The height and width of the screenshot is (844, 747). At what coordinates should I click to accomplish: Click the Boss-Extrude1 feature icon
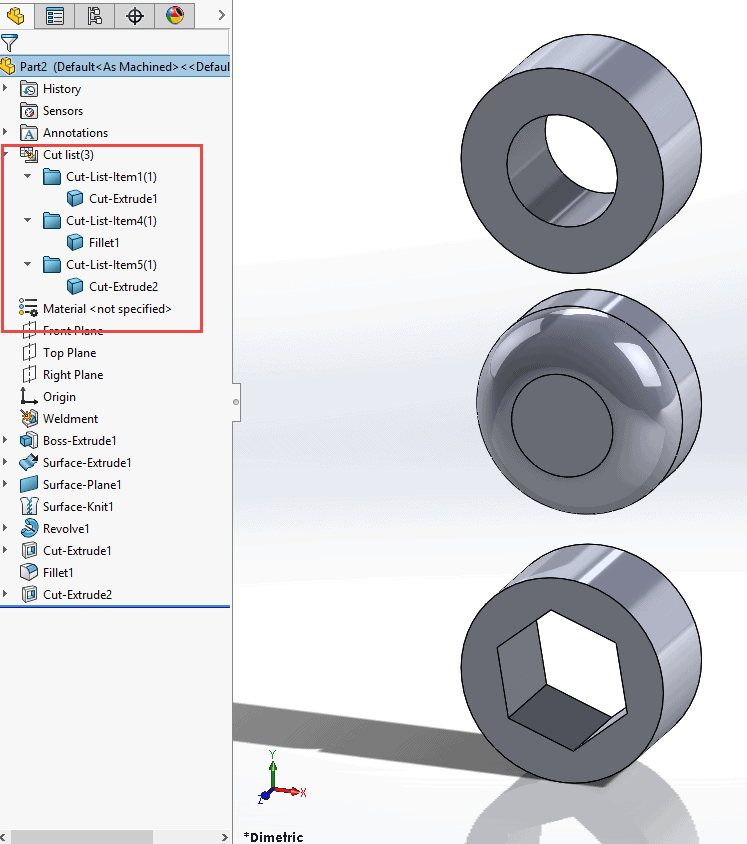pyautogui.click(x=29, y=441)
